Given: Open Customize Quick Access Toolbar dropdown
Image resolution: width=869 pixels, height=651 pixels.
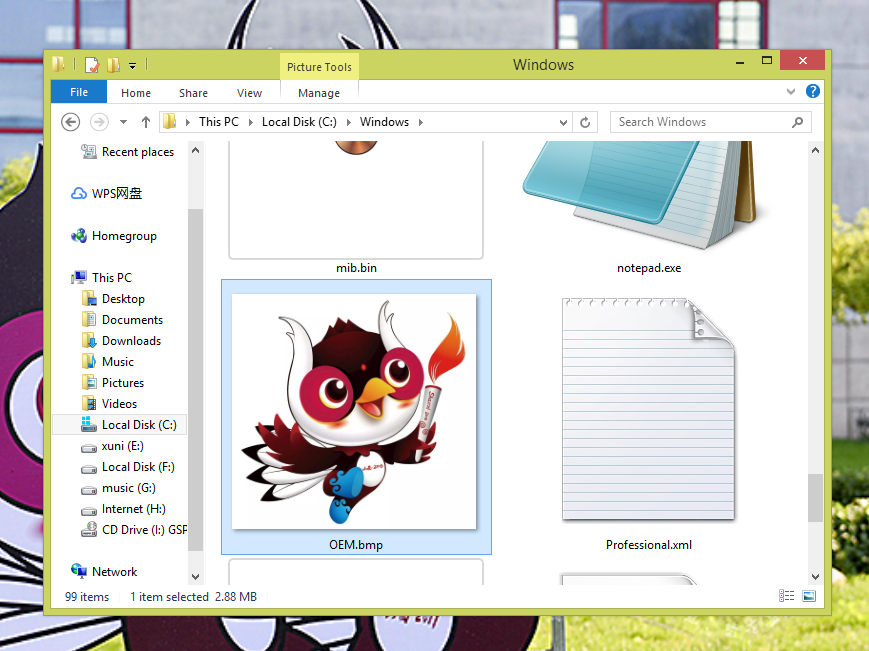Looking at the screenshot, I should click(x=131, y=64).
